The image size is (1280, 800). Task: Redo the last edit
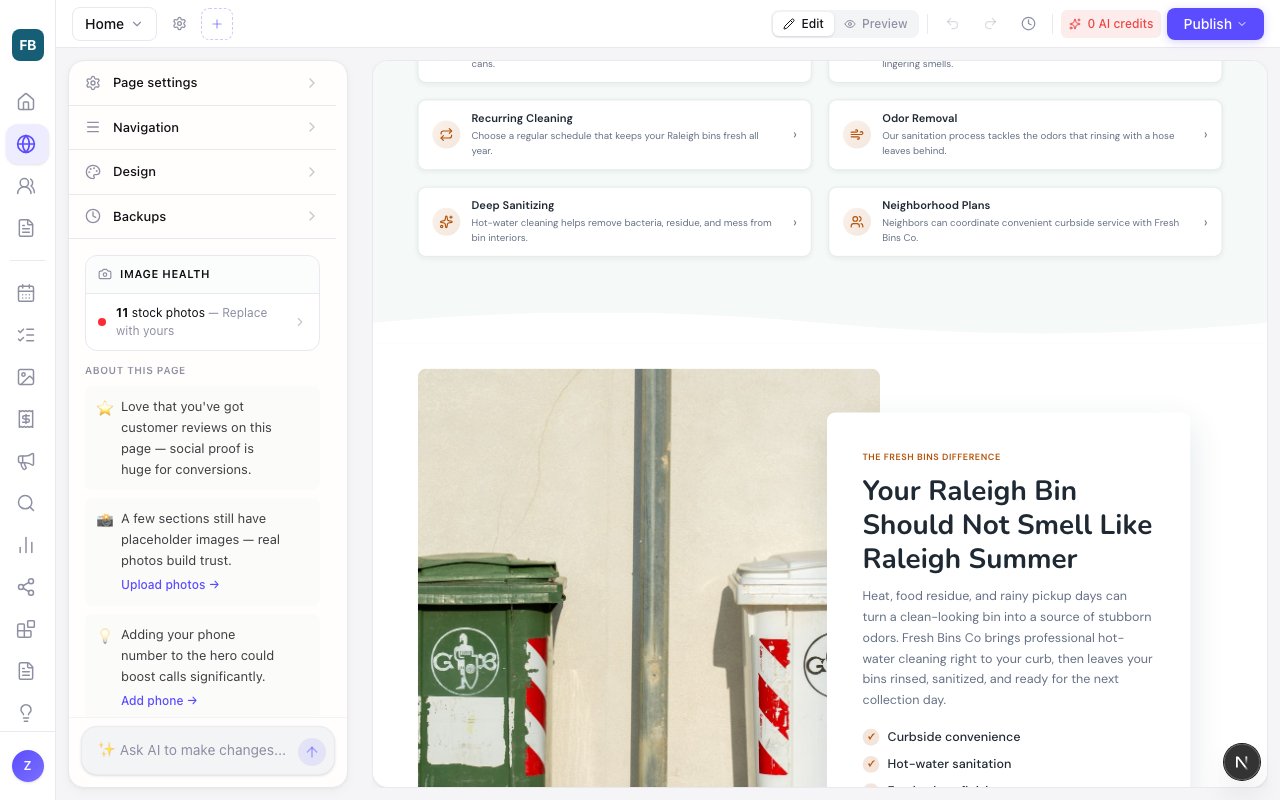(990, 24)
